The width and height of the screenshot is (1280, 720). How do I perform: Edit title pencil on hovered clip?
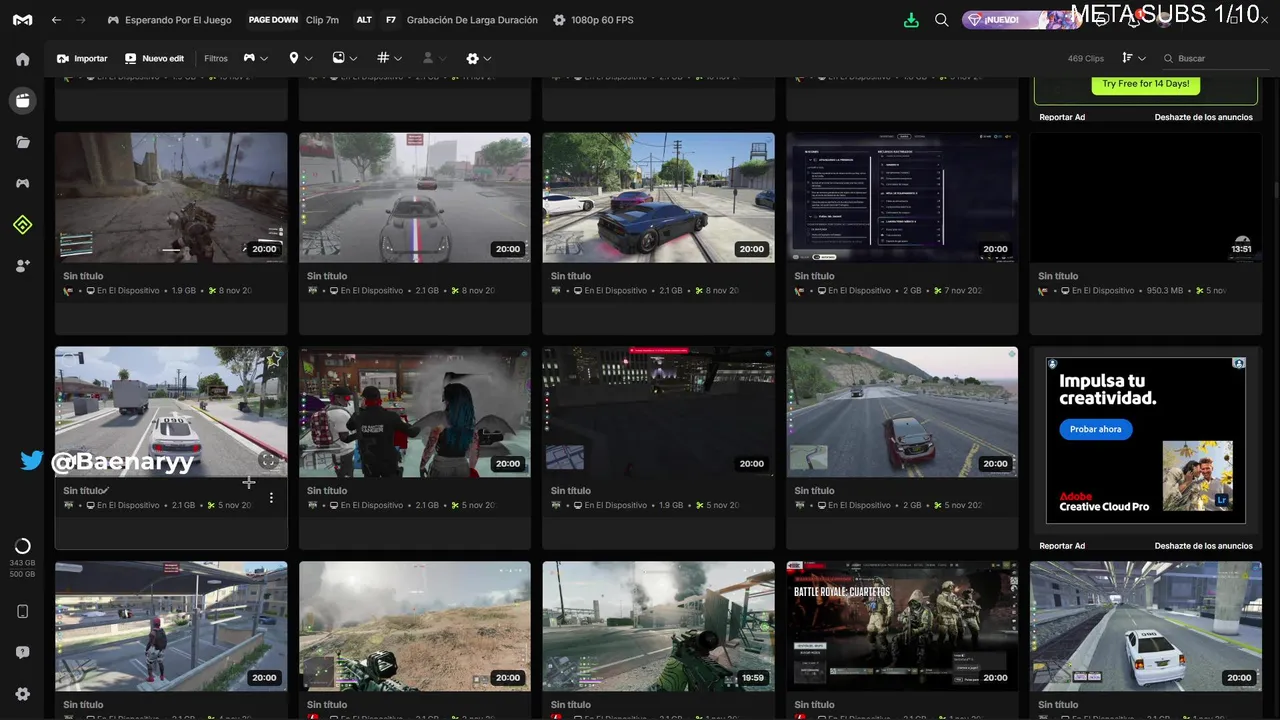click(x=105, y=490)
